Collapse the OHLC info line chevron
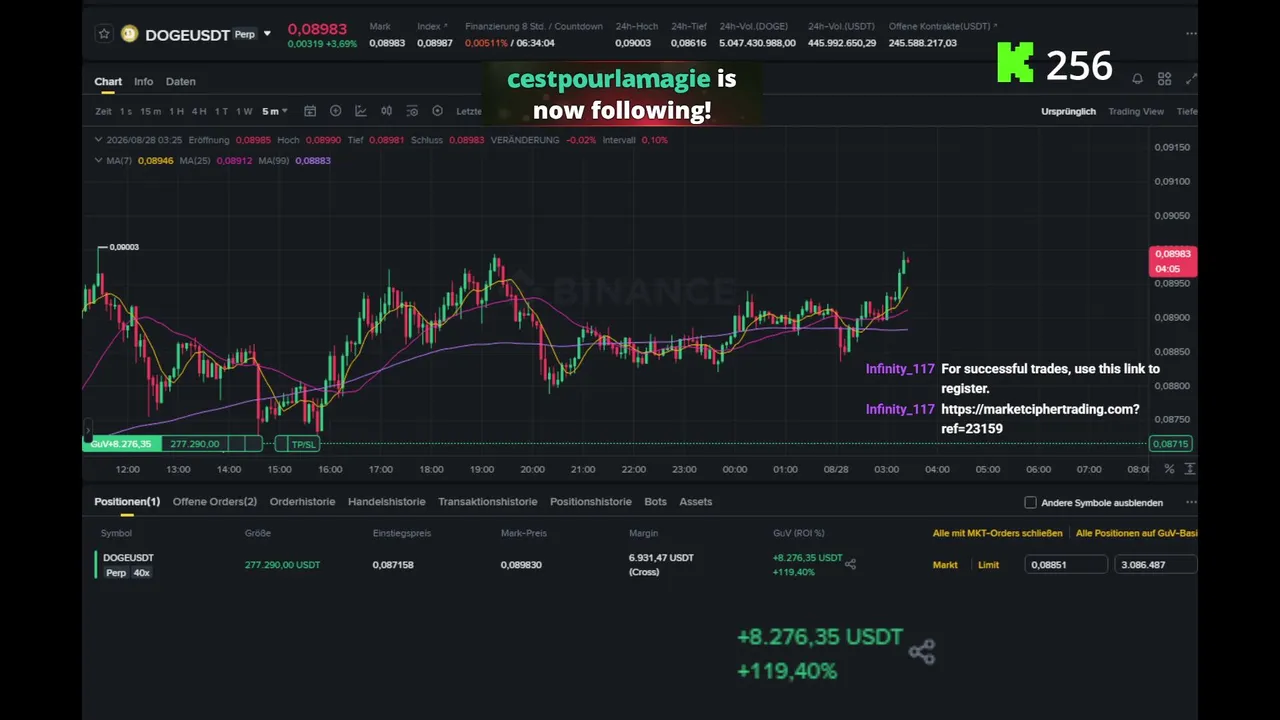The width and height of the screenshot is (1280, 720). [98, 140]
